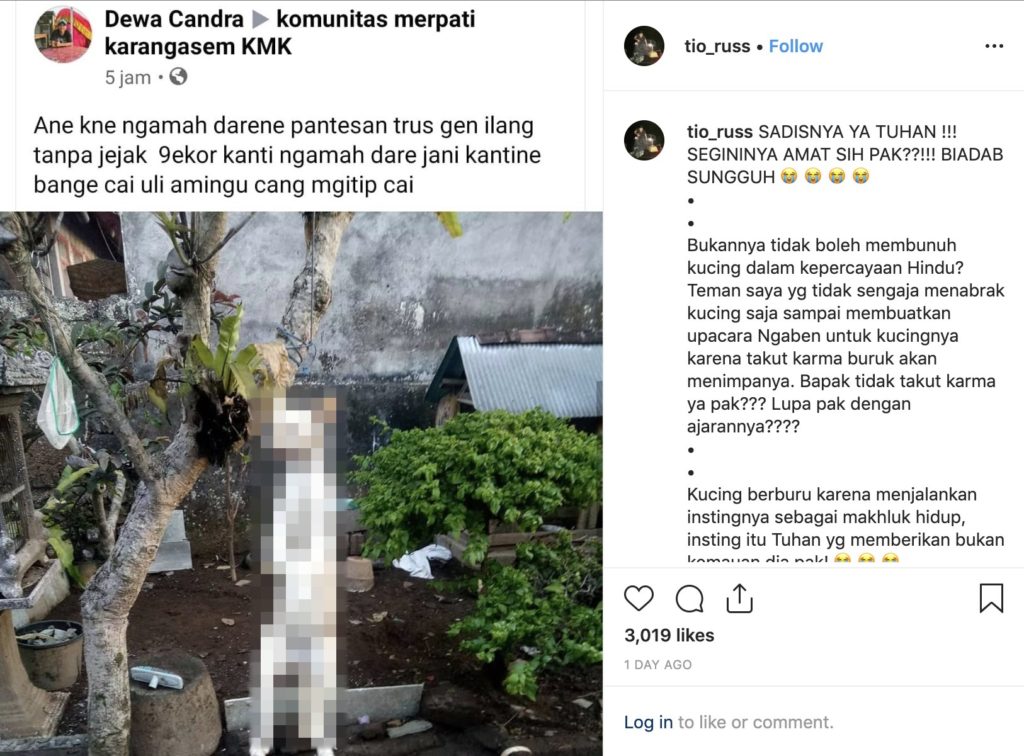Click the public globe privacy icon

[178, 77]
